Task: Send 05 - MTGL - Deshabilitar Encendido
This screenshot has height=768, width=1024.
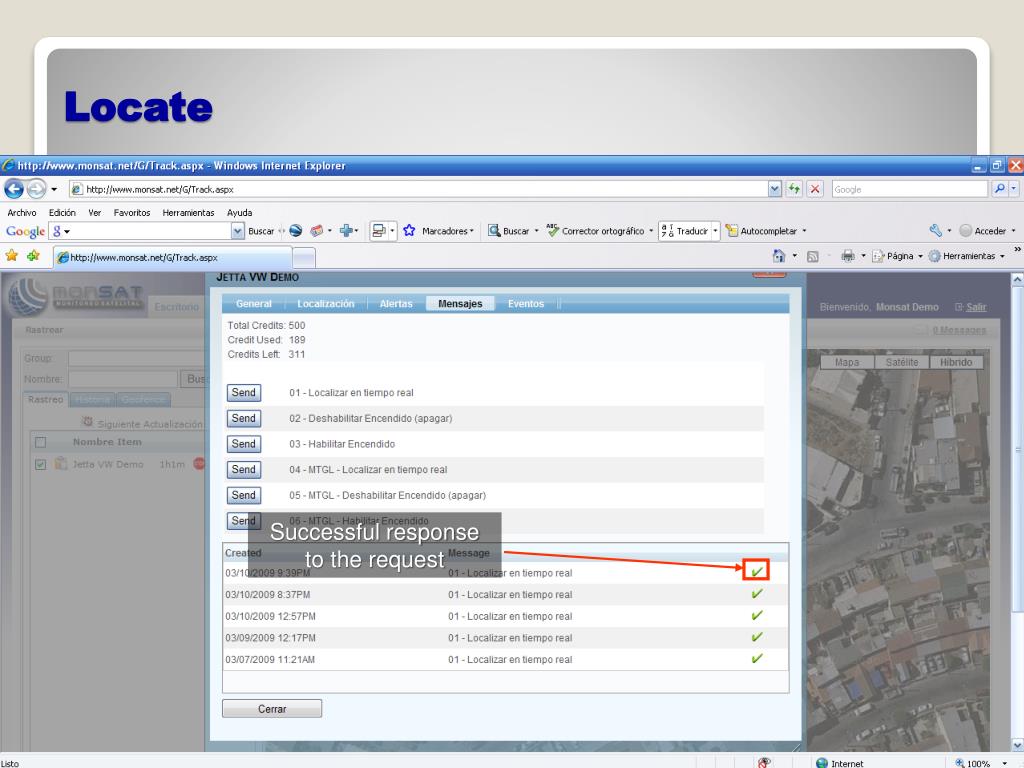Action: 244,495
